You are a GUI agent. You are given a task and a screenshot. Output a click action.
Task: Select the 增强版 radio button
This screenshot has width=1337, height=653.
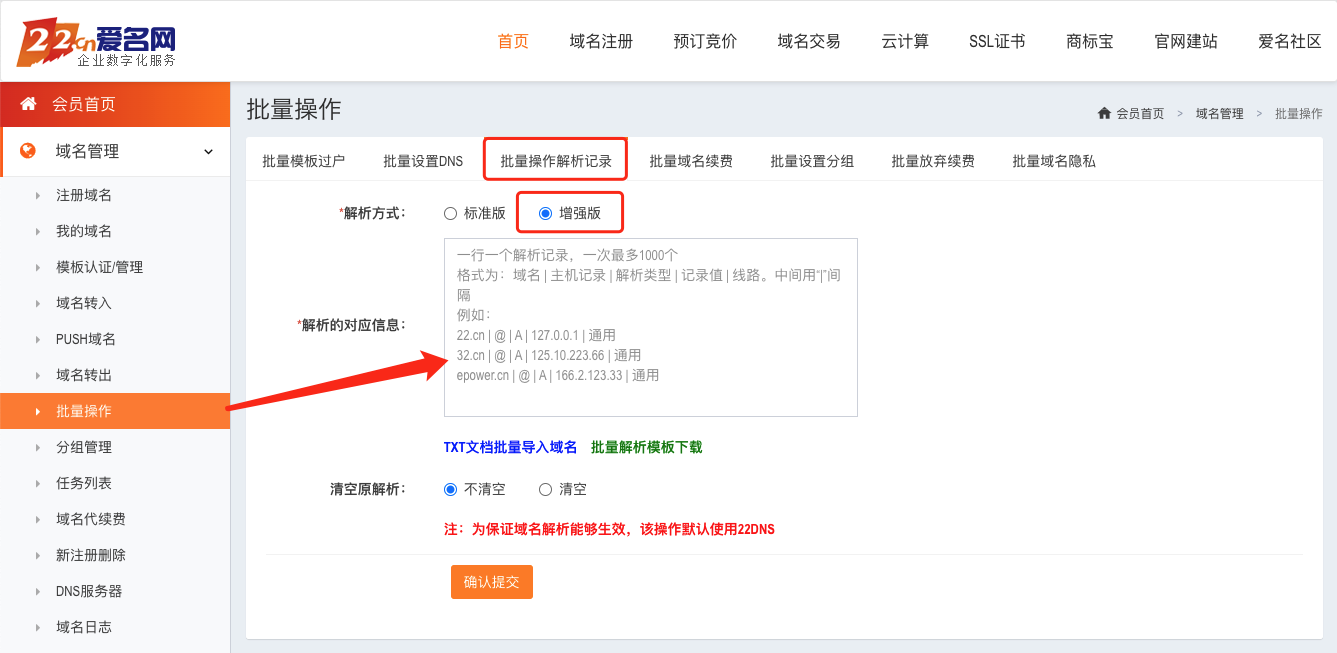point(545,213)
